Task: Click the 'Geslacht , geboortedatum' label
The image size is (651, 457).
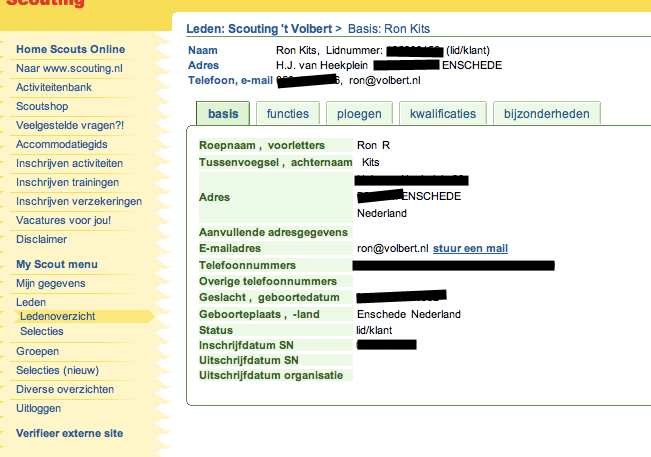Action: [x=269, y=298]
